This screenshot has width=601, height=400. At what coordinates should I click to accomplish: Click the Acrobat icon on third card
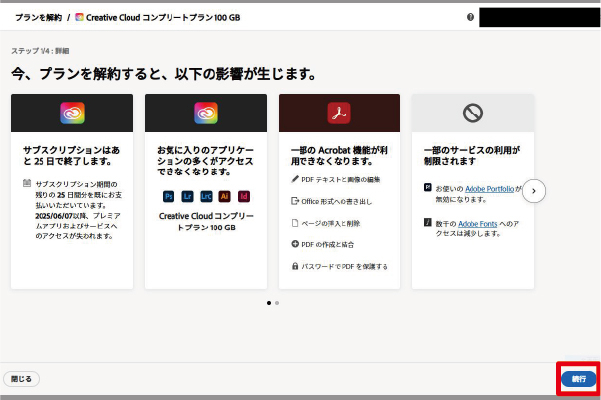[339, 113]
